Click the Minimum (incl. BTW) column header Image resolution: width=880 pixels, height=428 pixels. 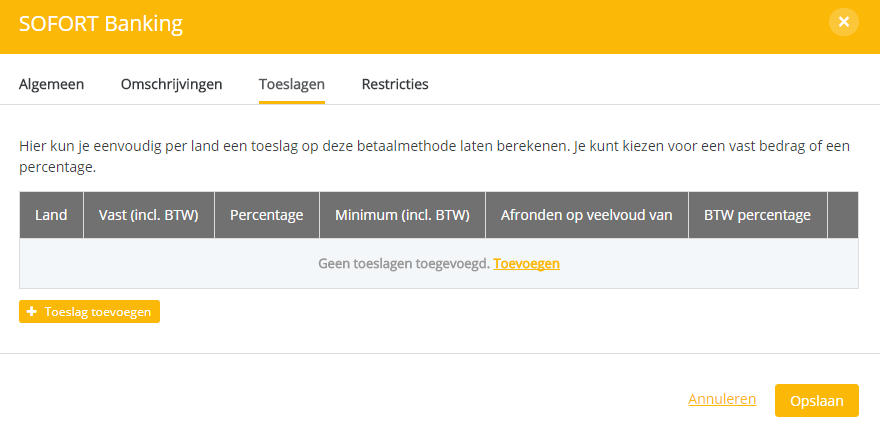pyautogui.click(x=402, y=215)
